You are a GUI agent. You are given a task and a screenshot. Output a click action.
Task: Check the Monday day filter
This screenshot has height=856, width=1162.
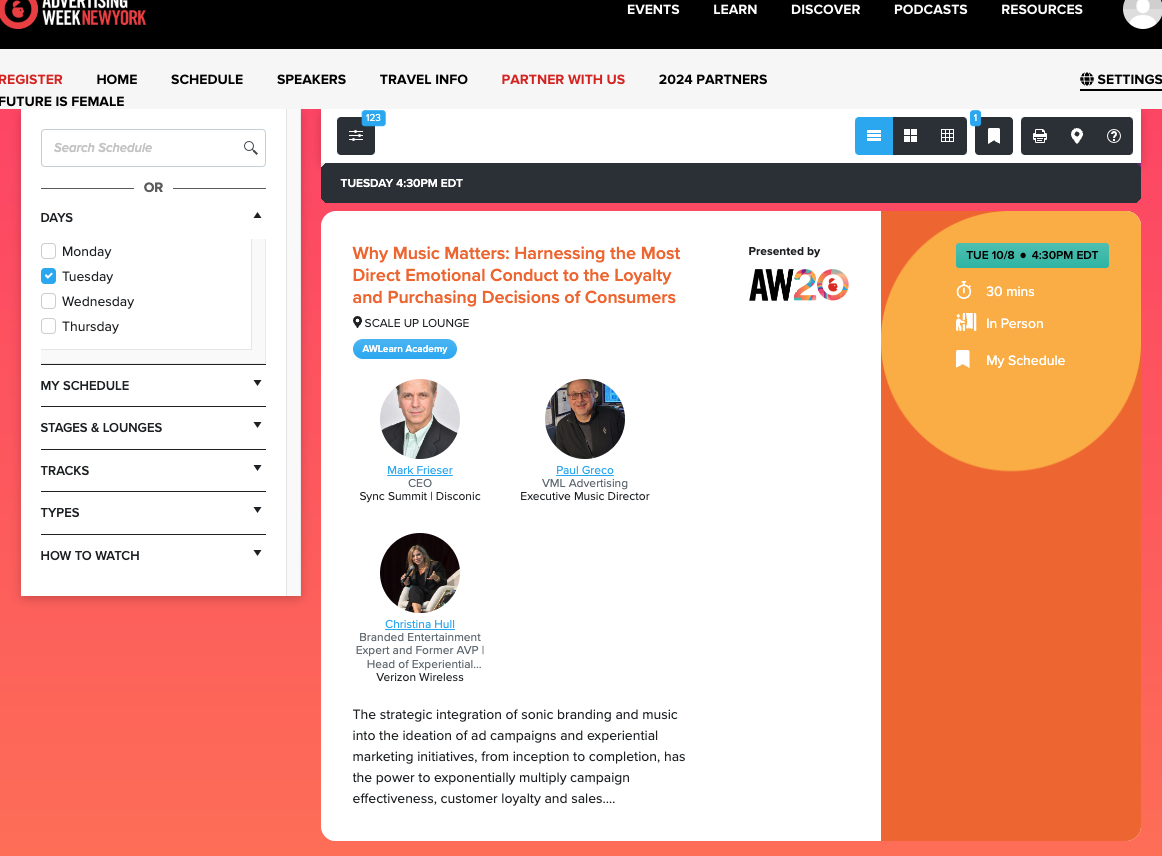tap(48, 251)
